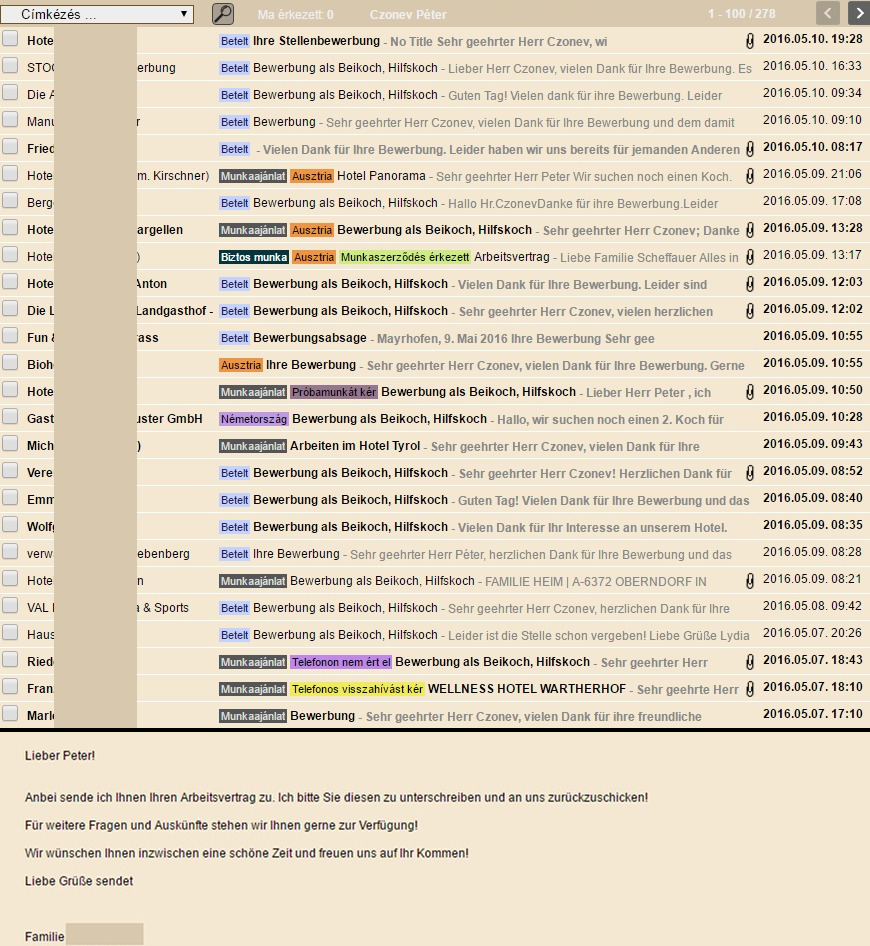This screenshot has height=946, width=870.
Task: Click the Telefonos visszahívást kér label
Action: click(357, 689)
